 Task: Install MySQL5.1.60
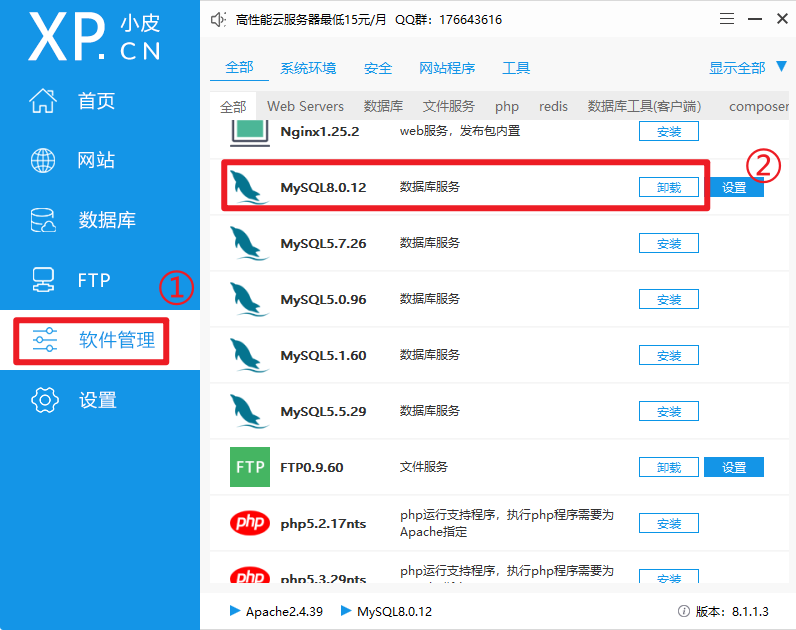click(669, 355)
